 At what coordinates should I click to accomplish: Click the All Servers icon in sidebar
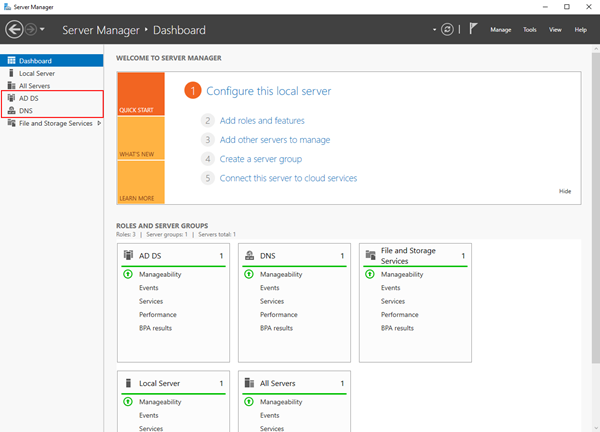11,85
